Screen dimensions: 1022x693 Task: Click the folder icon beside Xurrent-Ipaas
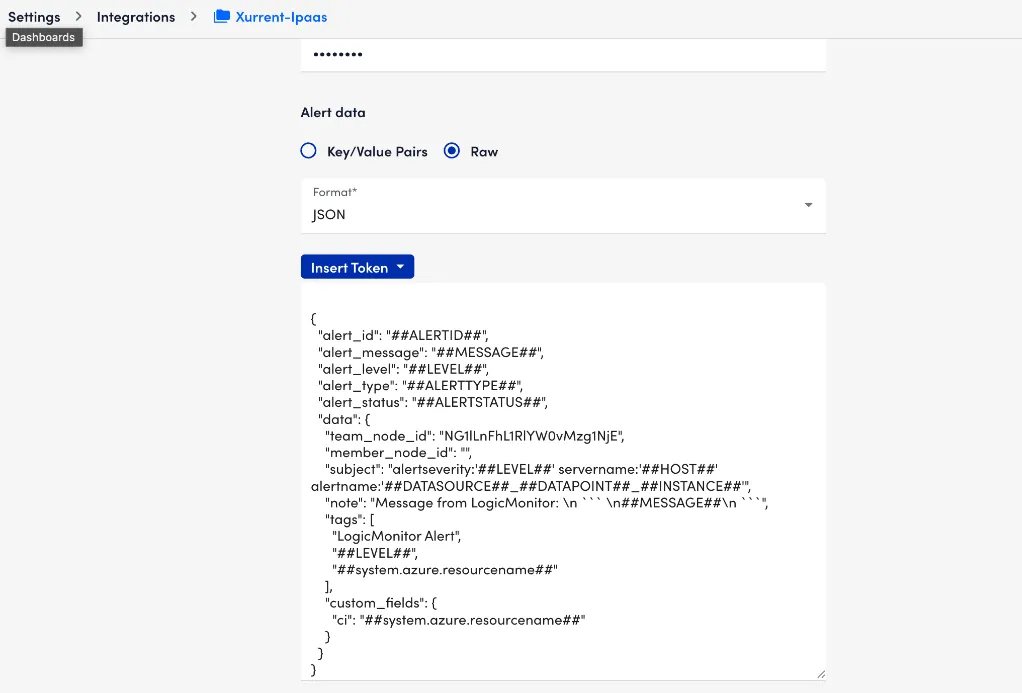[x=222, y=16]
